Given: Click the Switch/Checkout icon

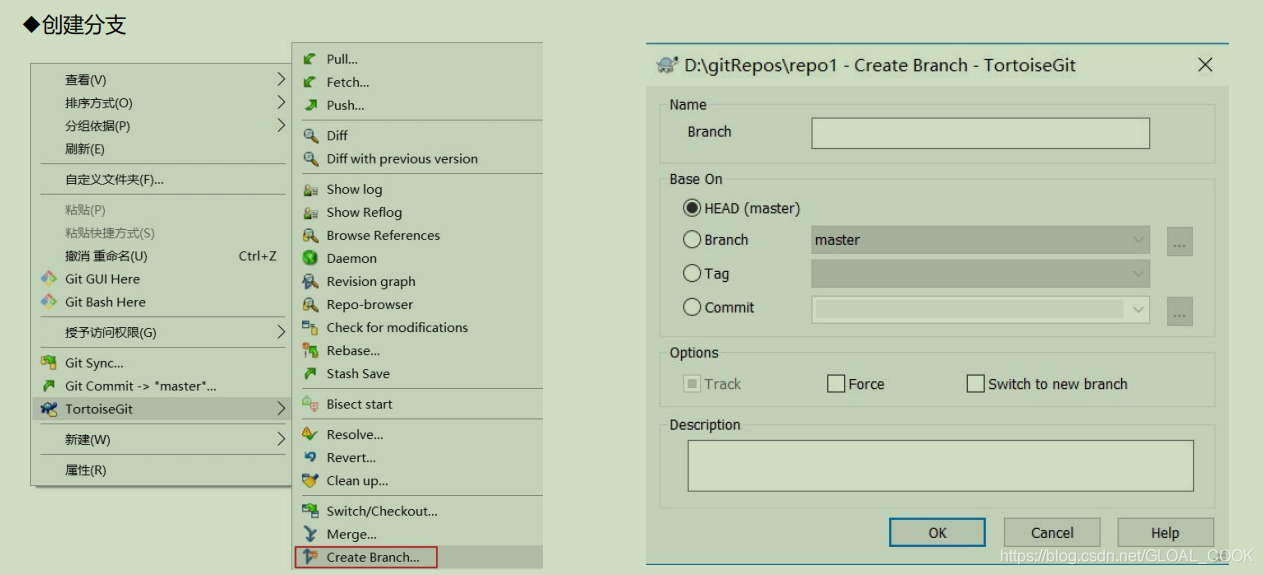Looking at the screenshot, I should click(x=310, y=511).
